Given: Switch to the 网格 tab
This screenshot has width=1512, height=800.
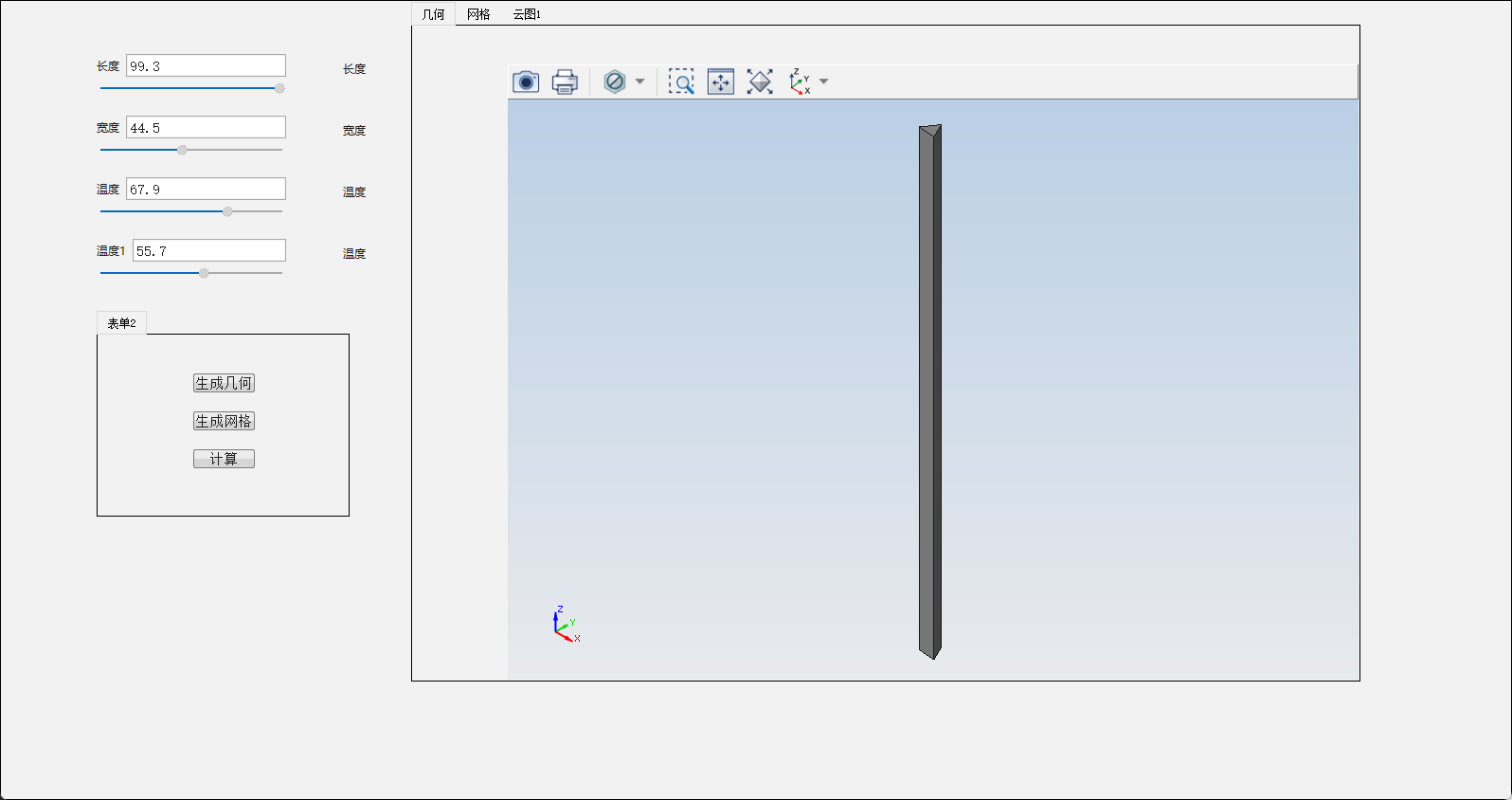Looking at the screenshot, I should point(479,14).
